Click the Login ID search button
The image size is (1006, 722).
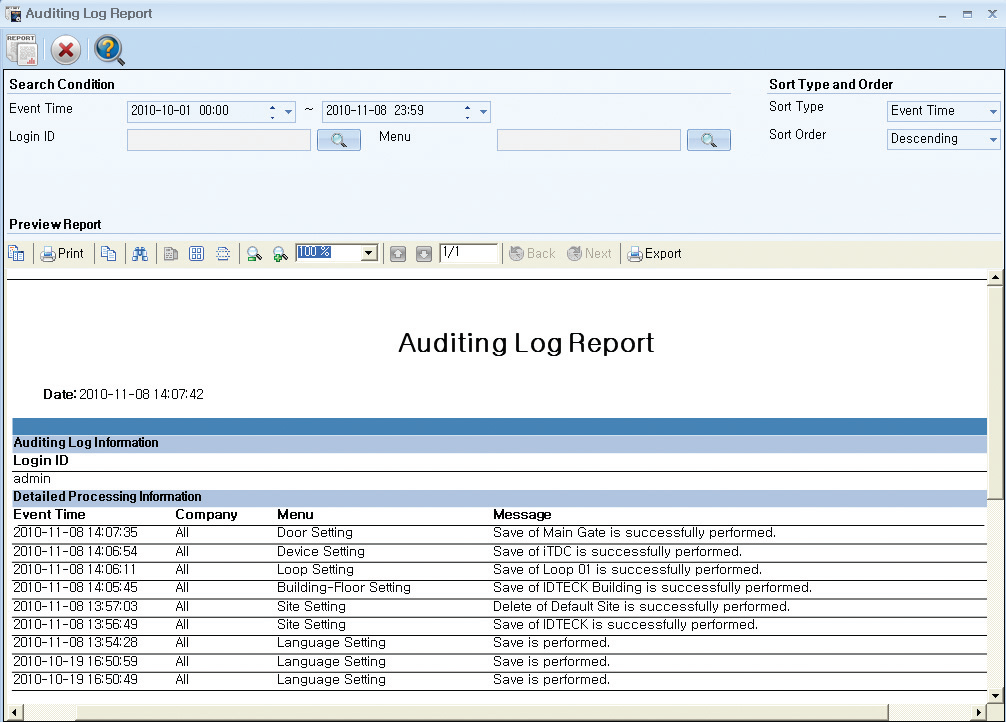point(338,141)
